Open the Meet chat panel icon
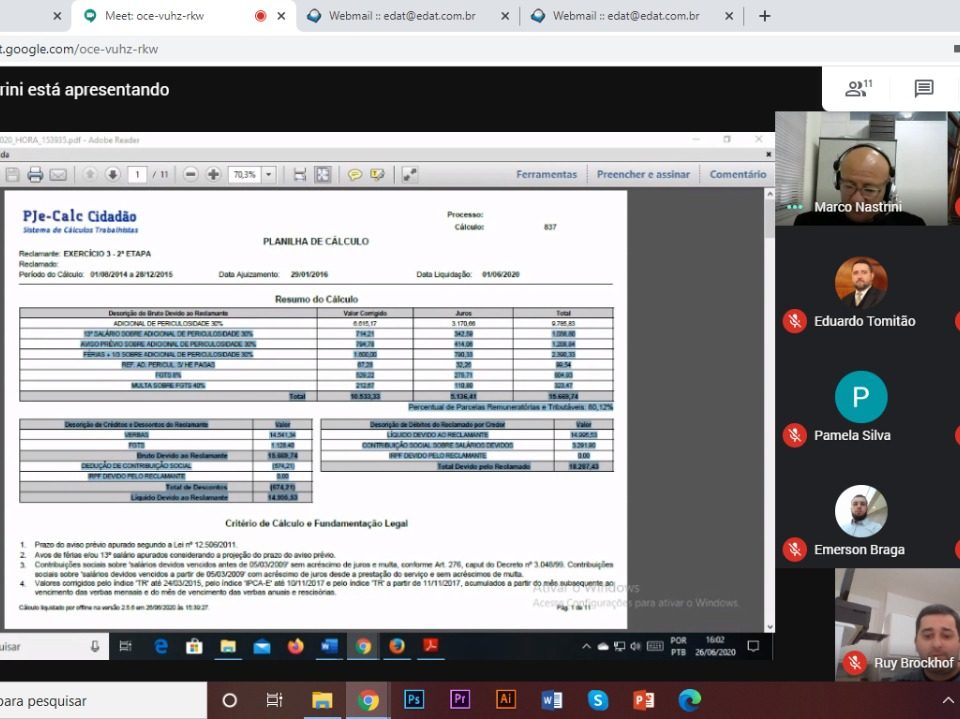The image size is (960, 719). [923, 89]
